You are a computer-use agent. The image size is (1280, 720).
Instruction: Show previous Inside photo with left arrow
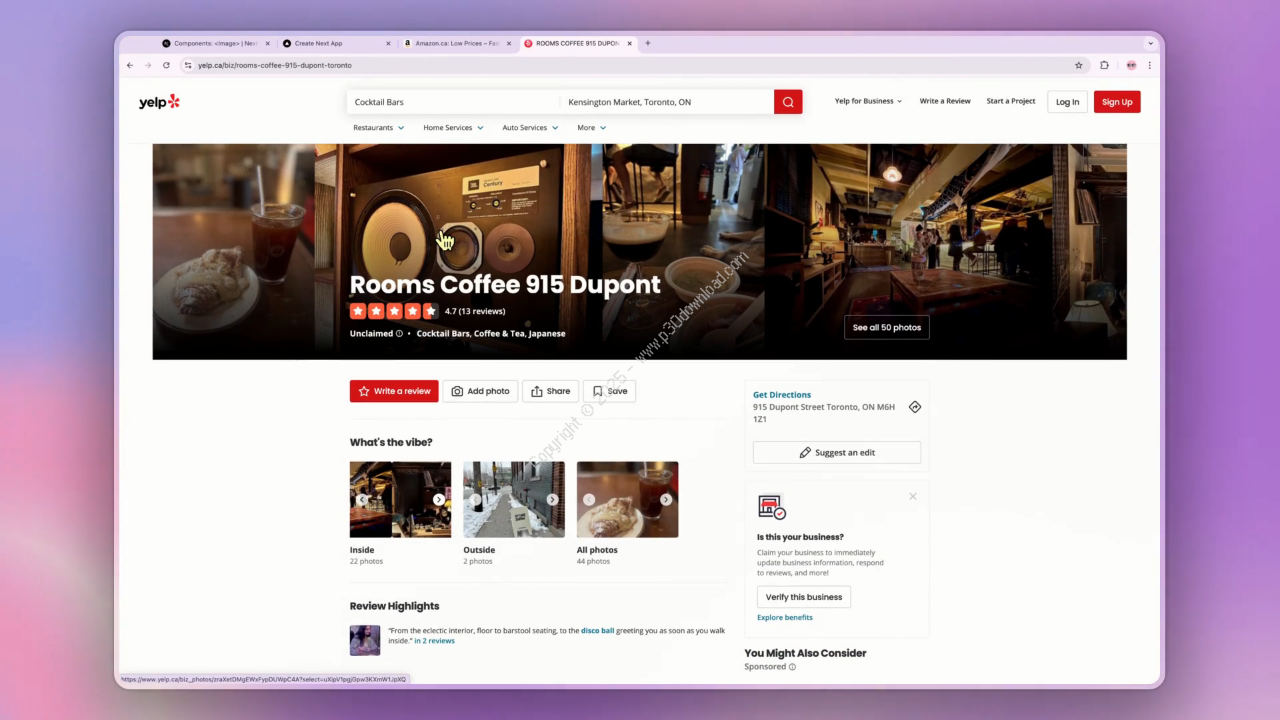pyautogui.click(x=362, y=499)
